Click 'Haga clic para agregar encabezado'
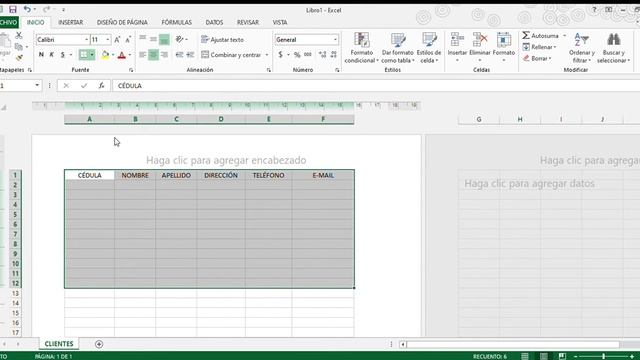Viewport: 640px width, 360px height. 226,160
